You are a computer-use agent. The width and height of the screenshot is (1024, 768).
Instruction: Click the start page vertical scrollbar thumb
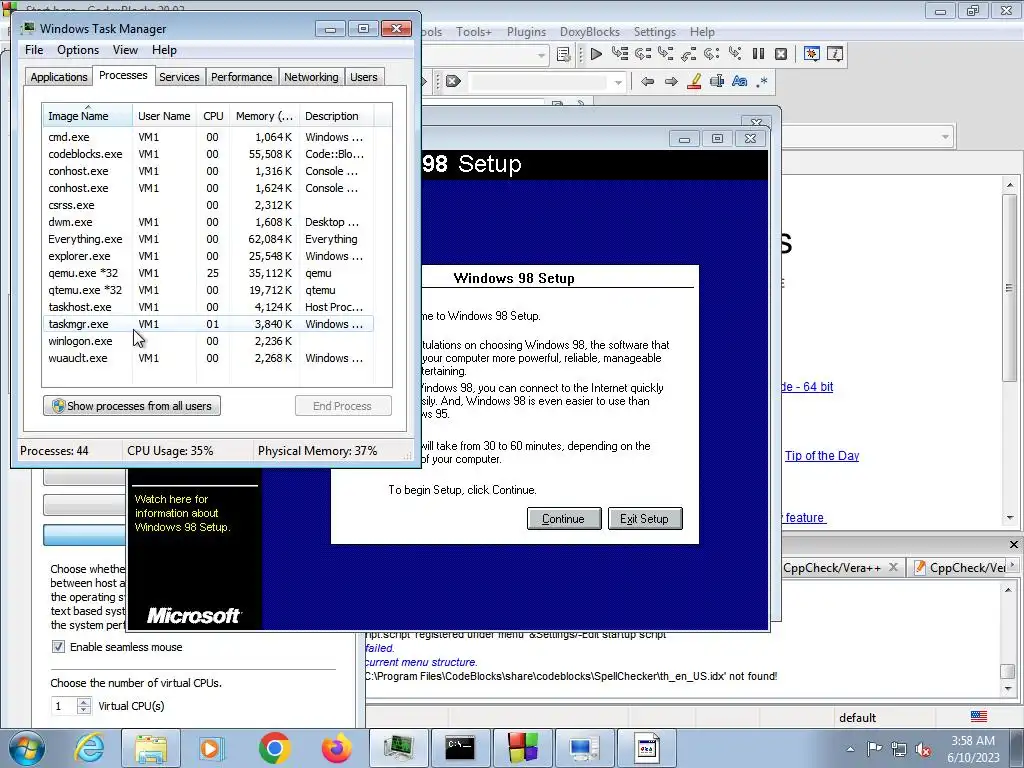[x=1010, y=287]
